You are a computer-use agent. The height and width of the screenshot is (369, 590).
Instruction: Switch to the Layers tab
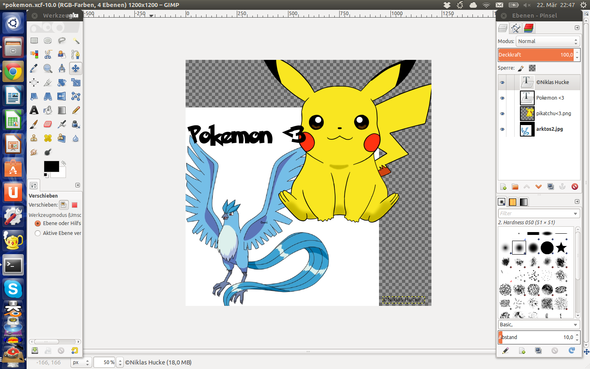[503, 28]
